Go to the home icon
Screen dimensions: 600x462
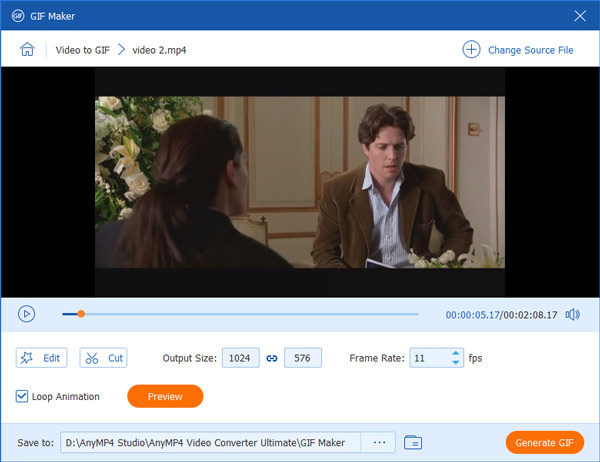pyautogui.click(x=27, y=49)
